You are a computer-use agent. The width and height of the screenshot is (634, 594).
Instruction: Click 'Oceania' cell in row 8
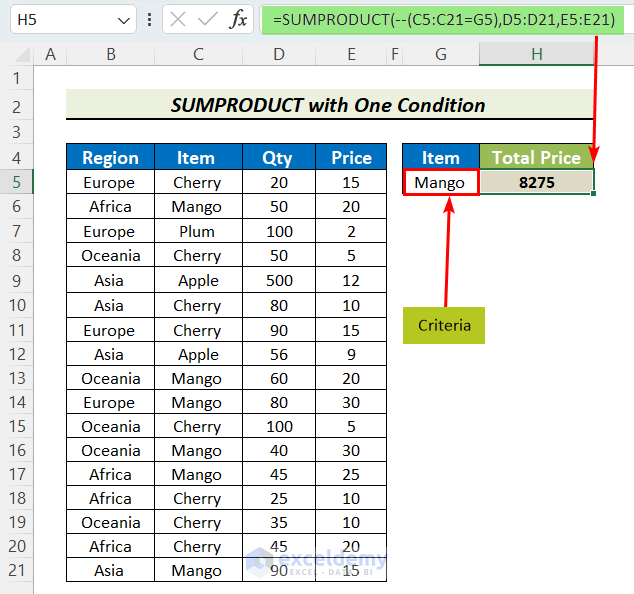point(110,256)
